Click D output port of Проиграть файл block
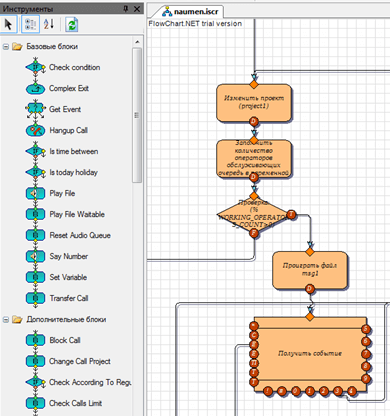 pos(310,289)
